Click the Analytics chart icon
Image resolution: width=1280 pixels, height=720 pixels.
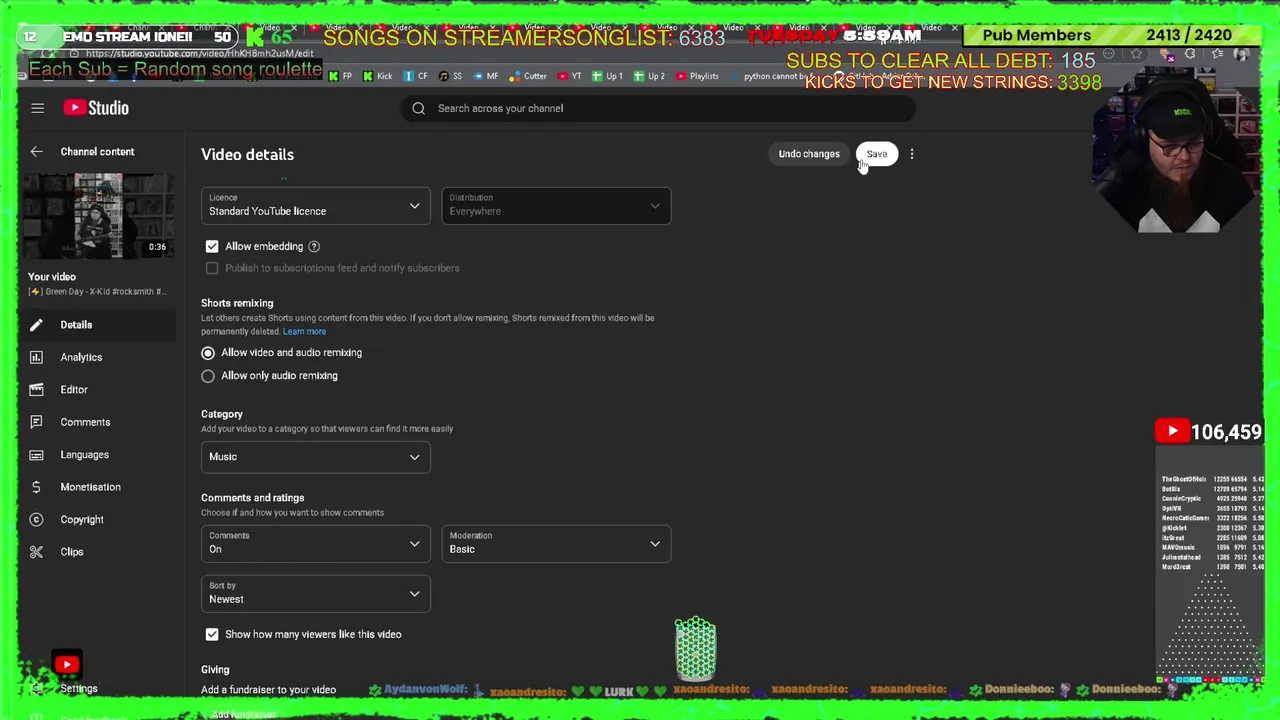(36, 357)
